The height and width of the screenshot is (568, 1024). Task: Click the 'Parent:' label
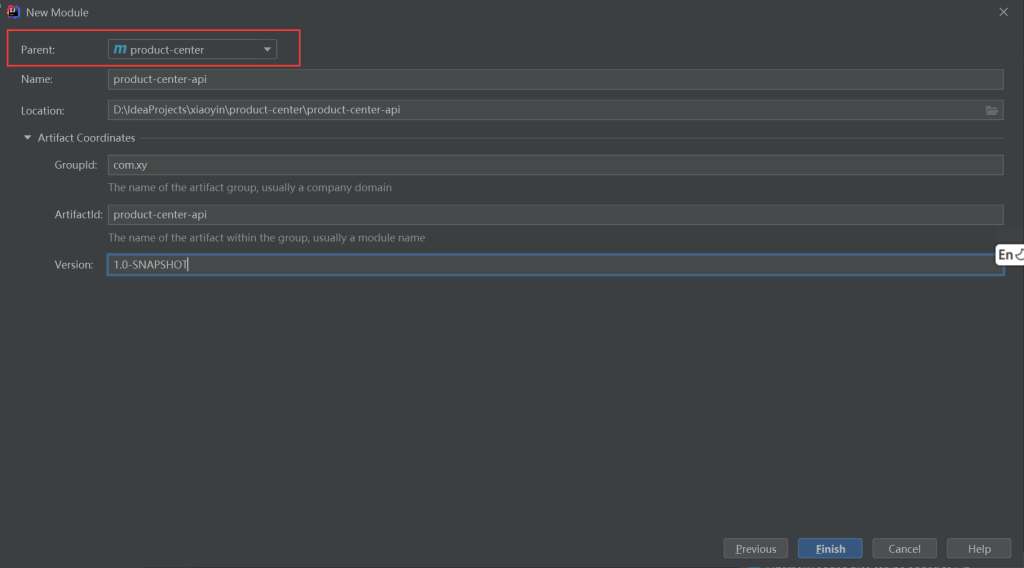tap(38, 50)
